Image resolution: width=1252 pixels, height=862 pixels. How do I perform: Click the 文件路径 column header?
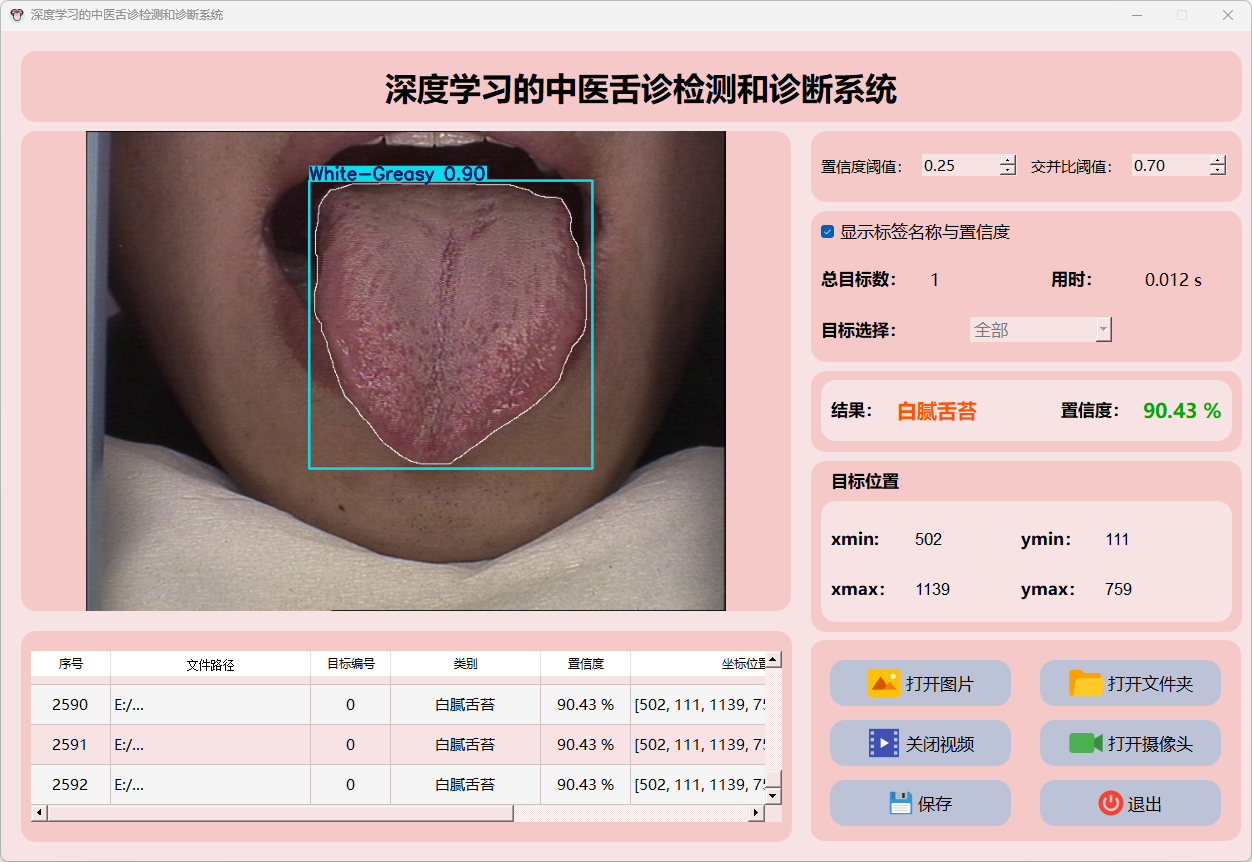point(210,664)
